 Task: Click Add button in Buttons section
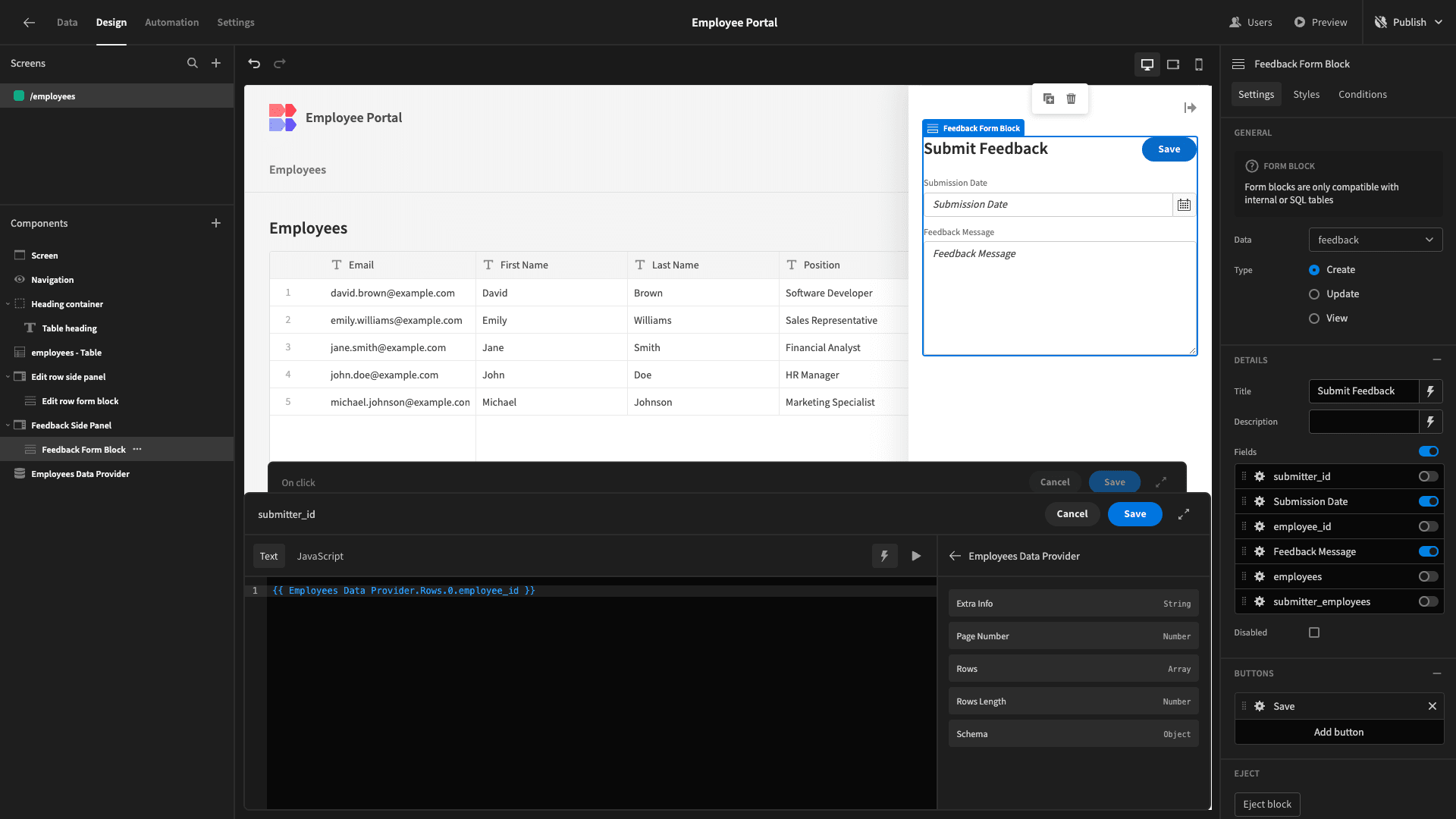[1339, 732]
